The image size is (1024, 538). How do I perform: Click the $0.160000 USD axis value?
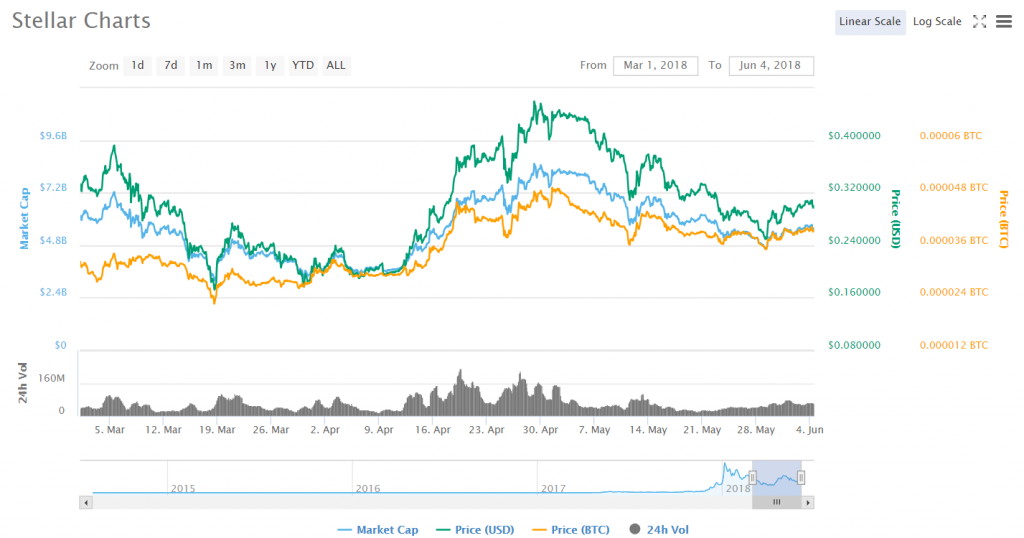coord(854,293)
